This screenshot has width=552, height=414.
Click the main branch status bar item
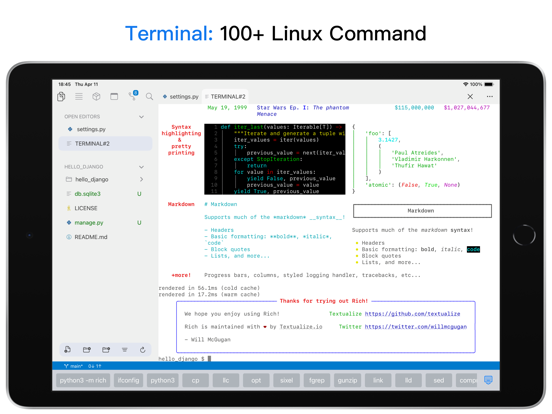tap(73, 366)
